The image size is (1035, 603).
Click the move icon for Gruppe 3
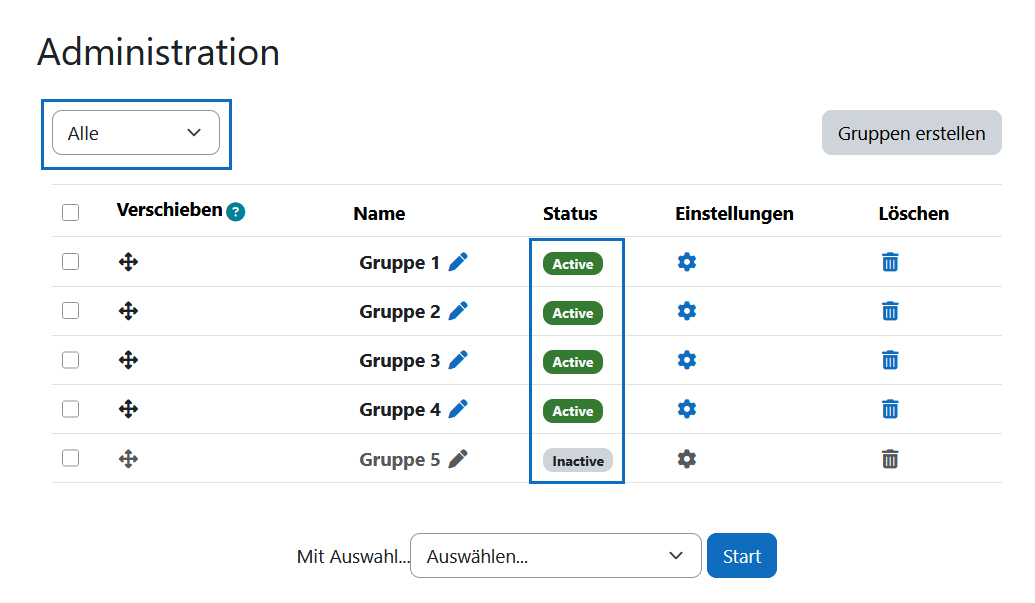click(128, 360)
